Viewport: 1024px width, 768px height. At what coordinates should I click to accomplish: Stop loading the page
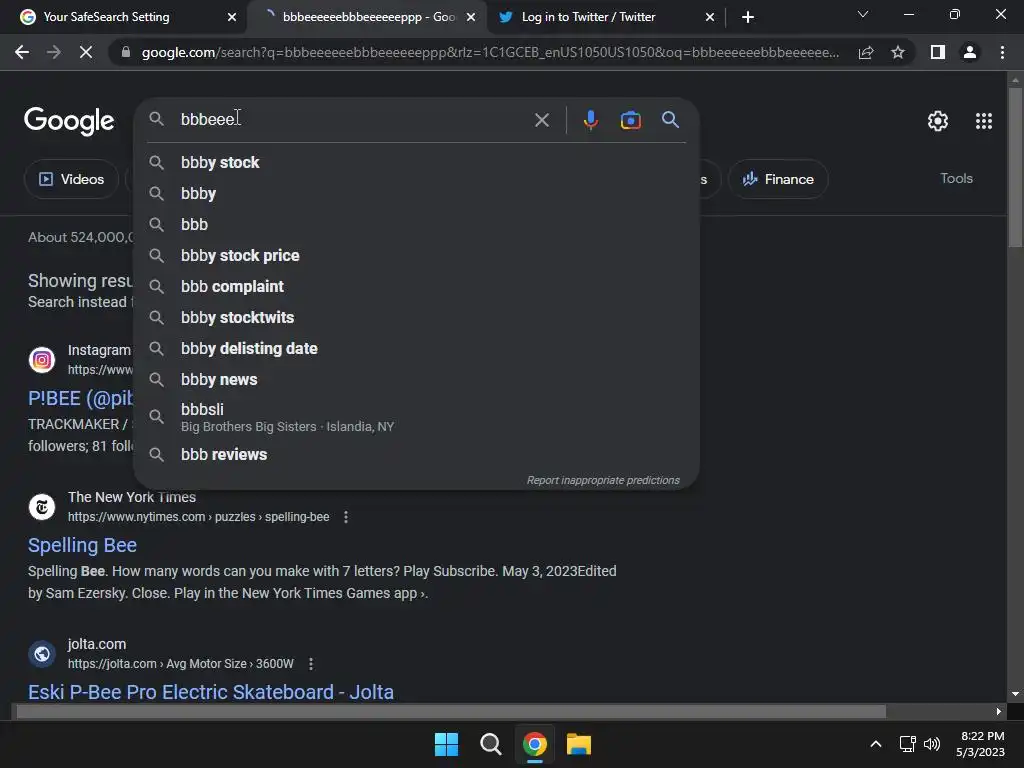[86, 52]
